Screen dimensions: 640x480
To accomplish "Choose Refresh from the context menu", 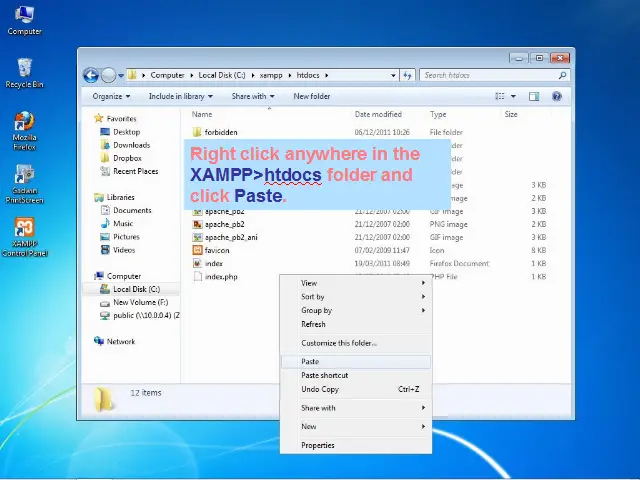I will [x=356, y=324].
